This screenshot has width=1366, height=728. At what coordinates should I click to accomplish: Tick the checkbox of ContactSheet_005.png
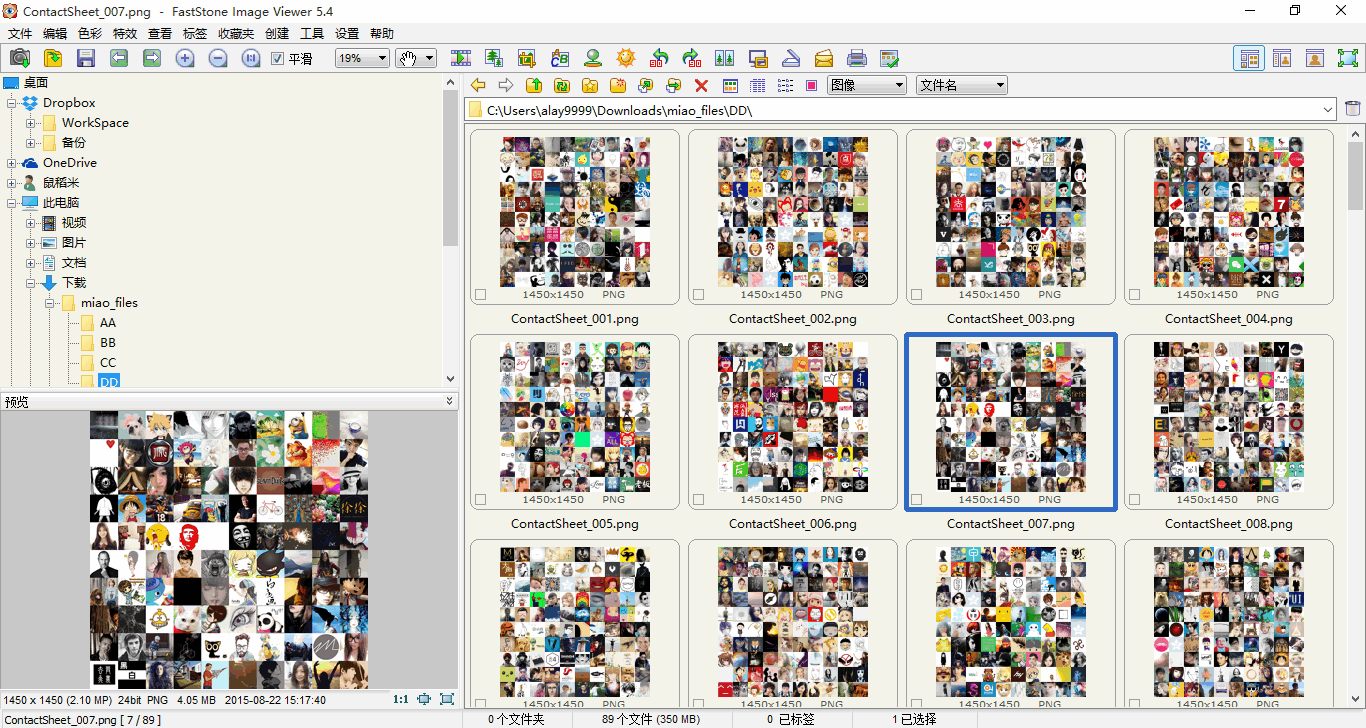[x=480, y=500]
